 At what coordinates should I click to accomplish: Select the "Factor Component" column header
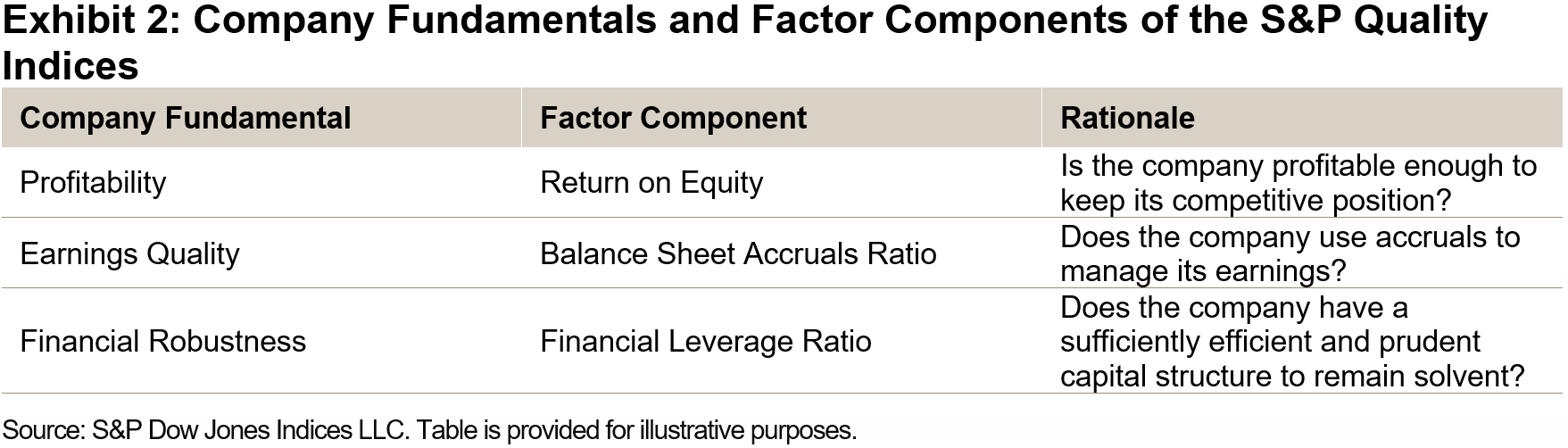(x=673, y=118)
